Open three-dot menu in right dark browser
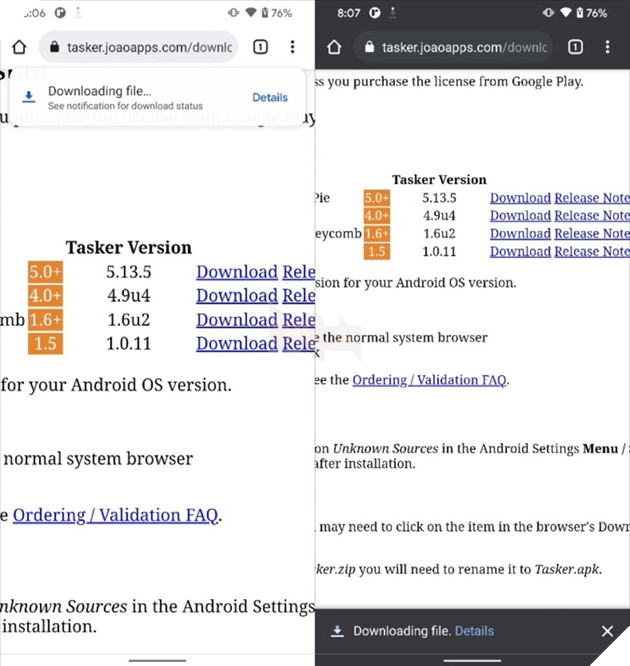The width and height of the screenshot is (630, 666). (x=607, y=47)
